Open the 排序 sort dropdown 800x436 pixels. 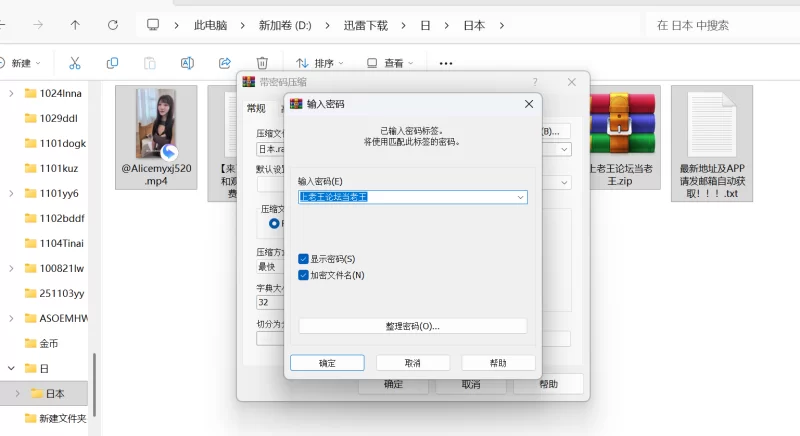pos(316,63)
